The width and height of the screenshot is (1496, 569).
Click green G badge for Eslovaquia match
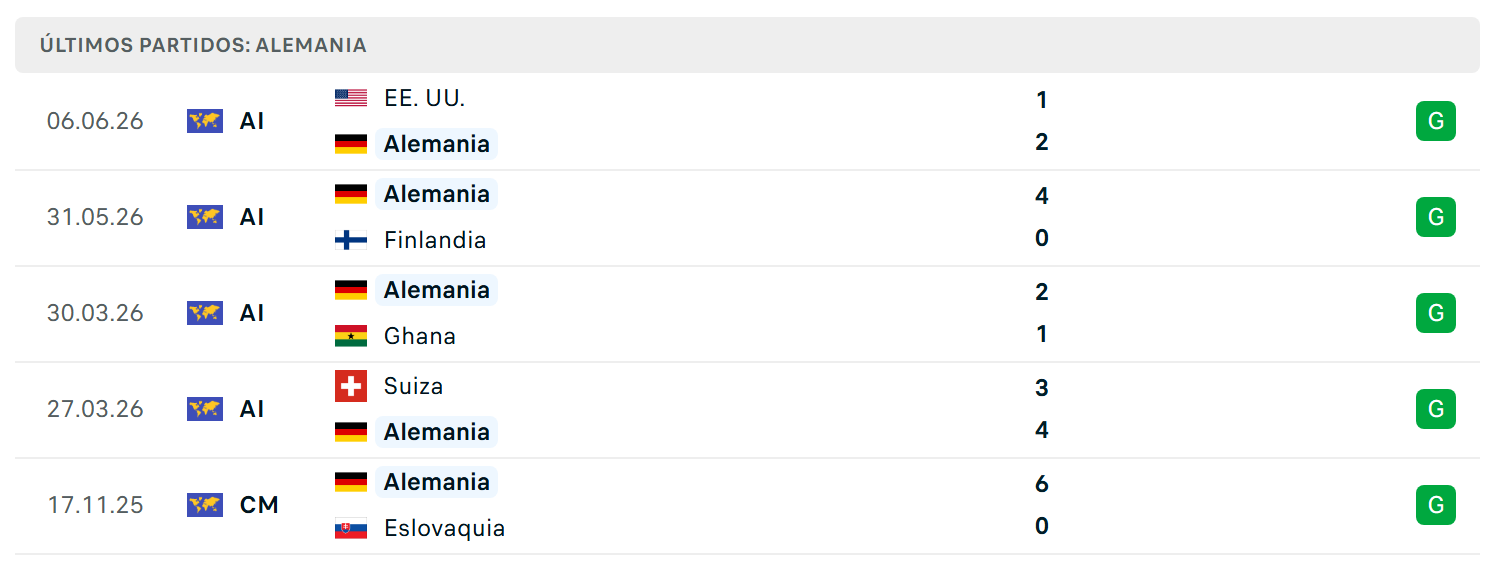(x=1436, y=505)
